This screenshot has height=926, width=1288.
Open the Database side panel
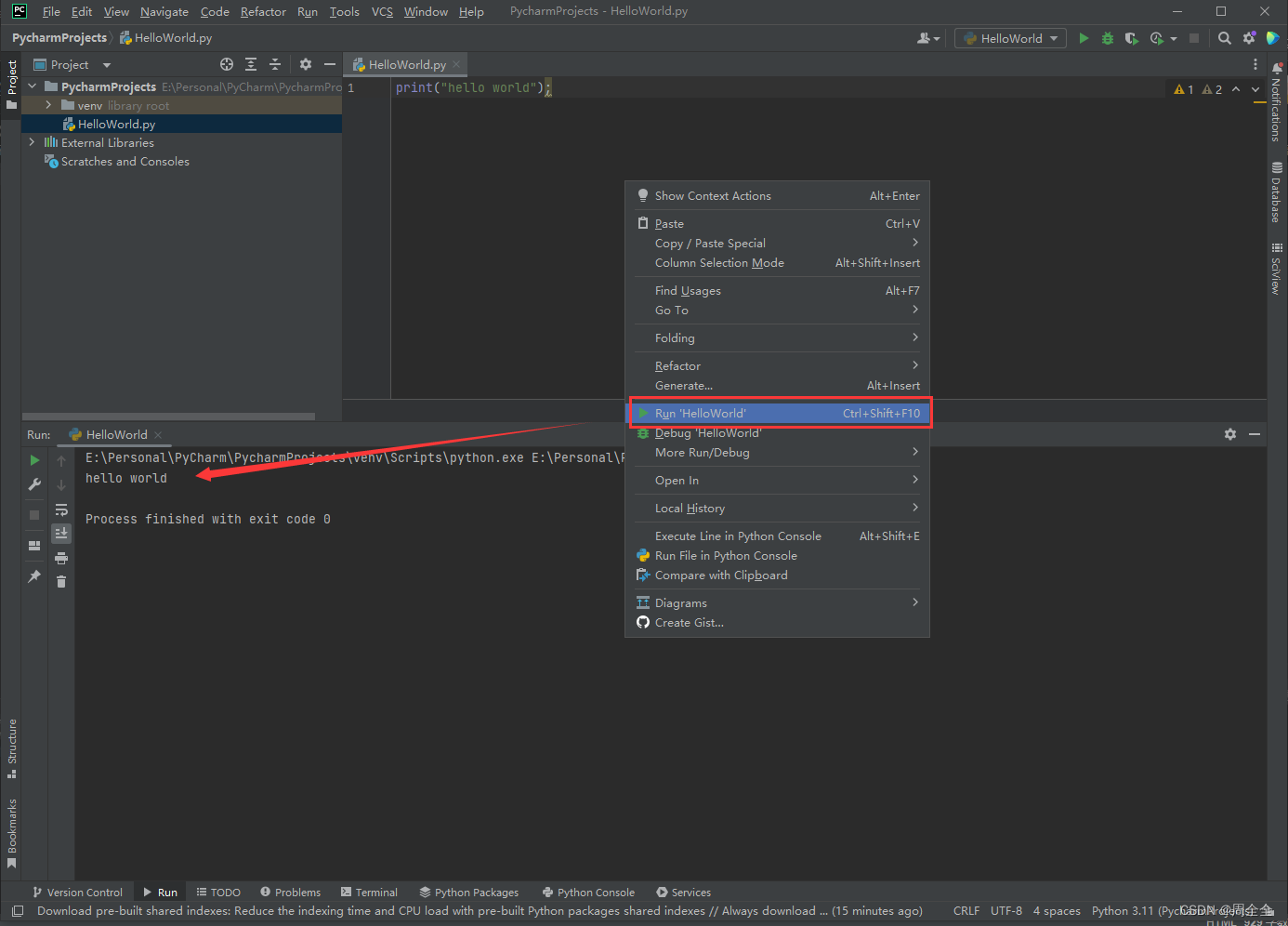pyautogui.click(x=1277, y=192)
